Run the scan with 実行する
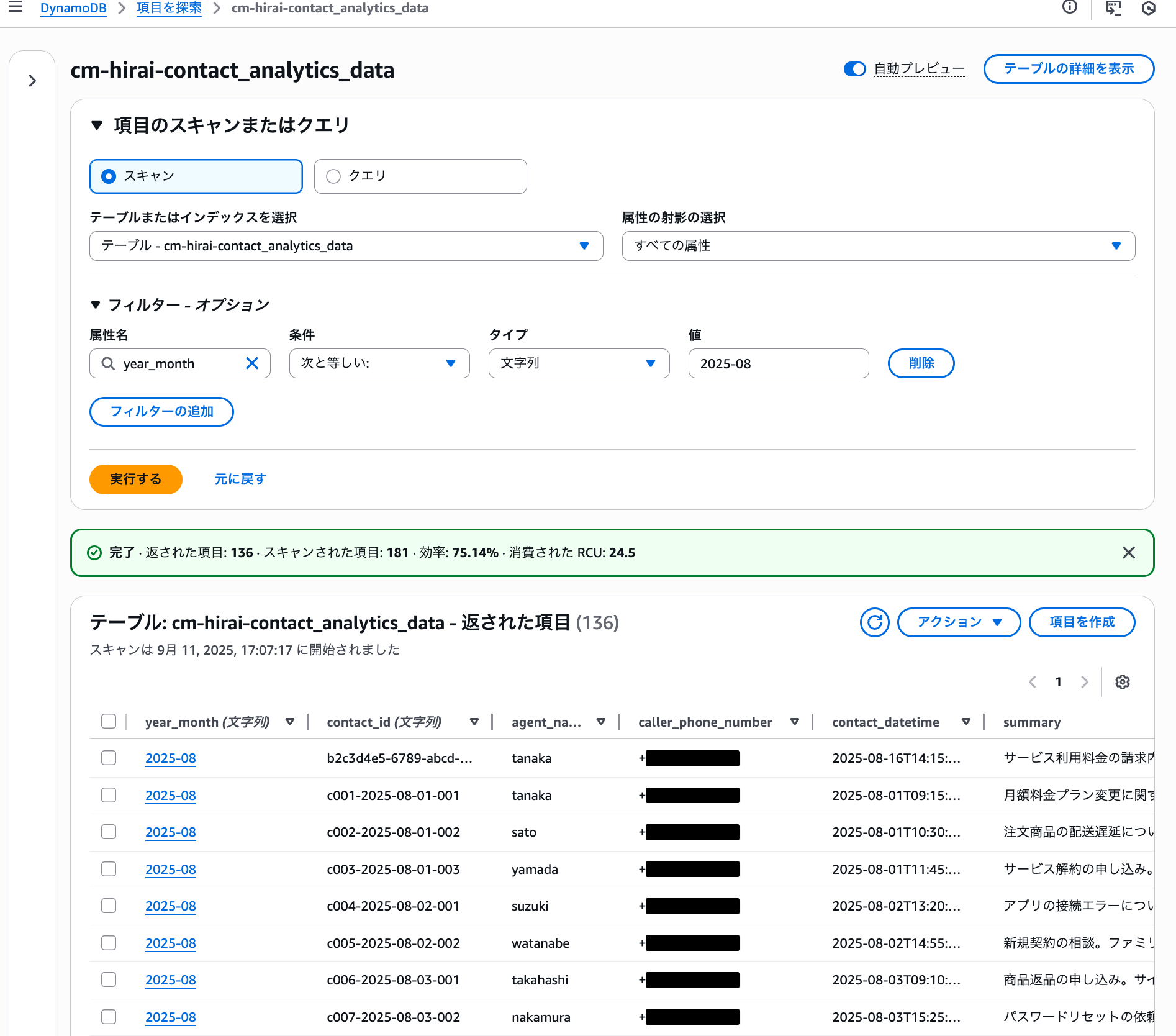1176x1036 pixels. [x=136, y=479]
